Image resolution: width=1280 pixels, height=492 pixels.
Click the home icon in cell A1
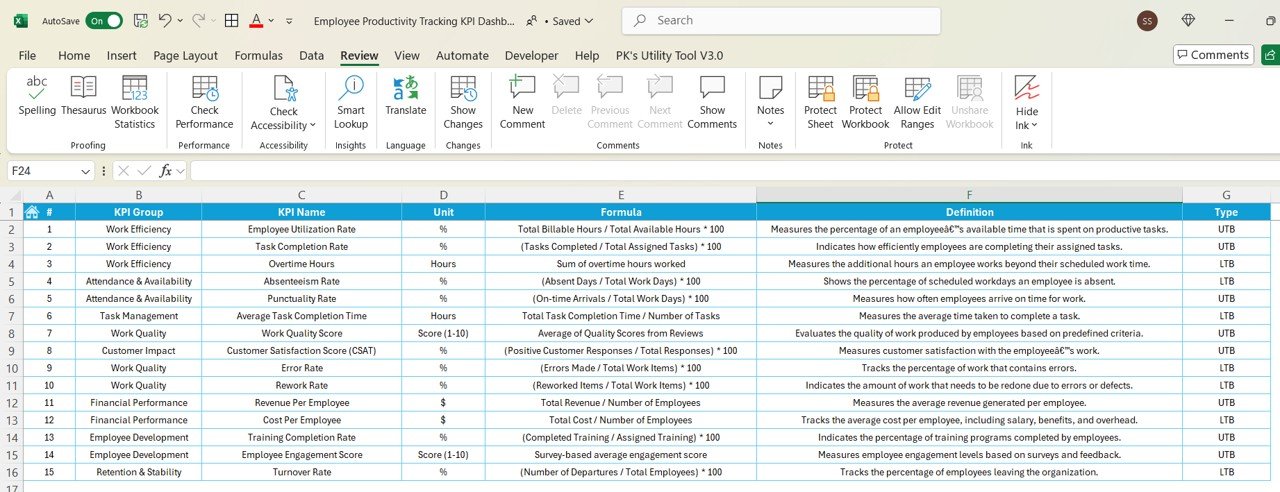(x=32, y=212)
